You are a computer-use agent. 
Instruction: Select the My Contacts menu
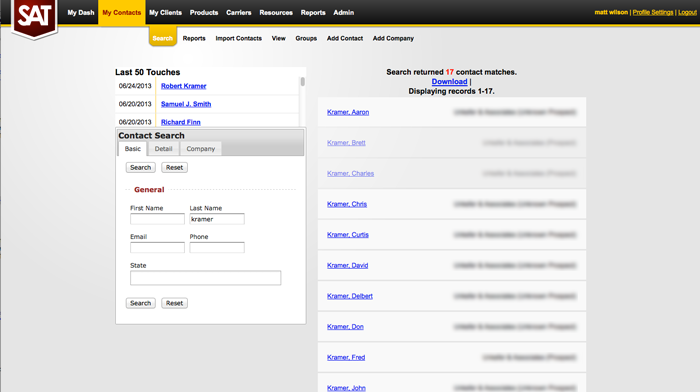121,13
